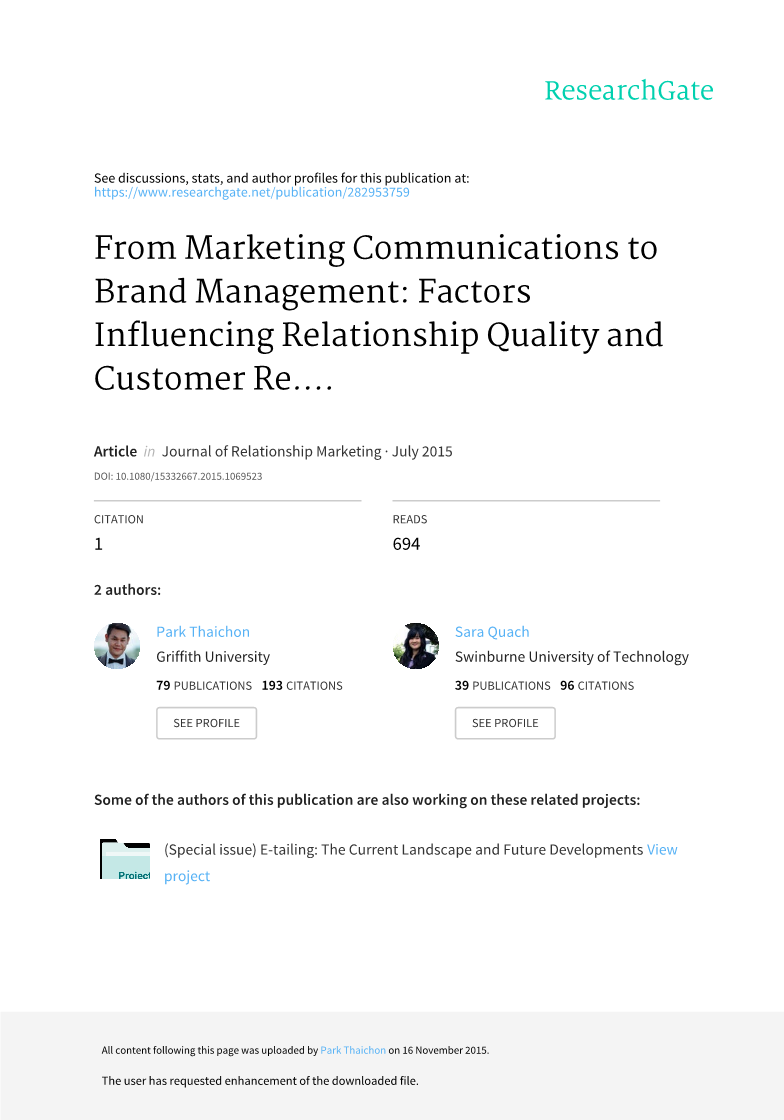Click the 694 reads count
784x1120 pixels.
[406, 544]
